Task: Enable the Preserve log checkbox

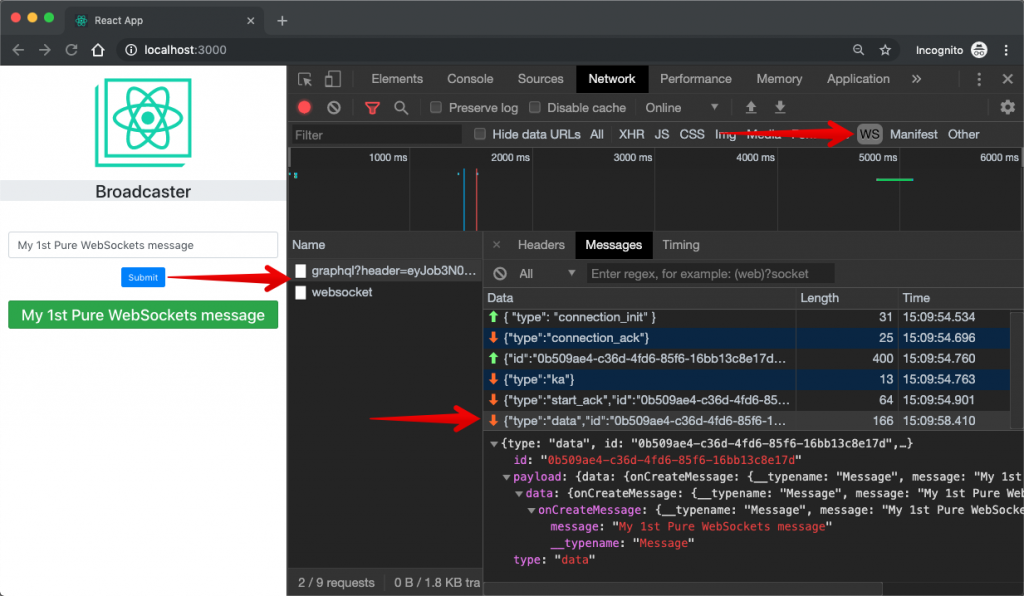Action: 436,108
